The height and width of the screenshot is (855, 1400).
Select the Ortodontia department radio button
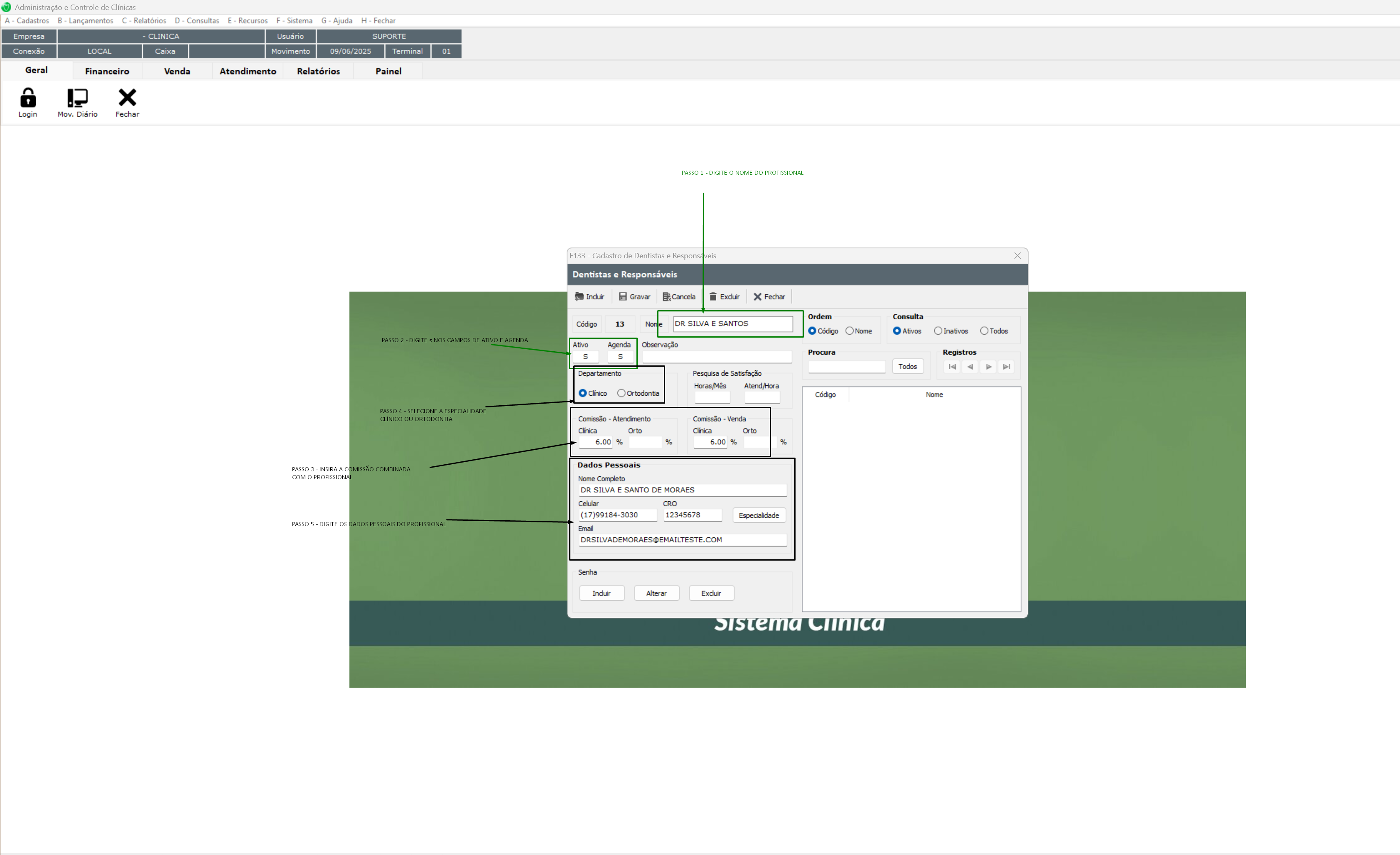(621, 393)
